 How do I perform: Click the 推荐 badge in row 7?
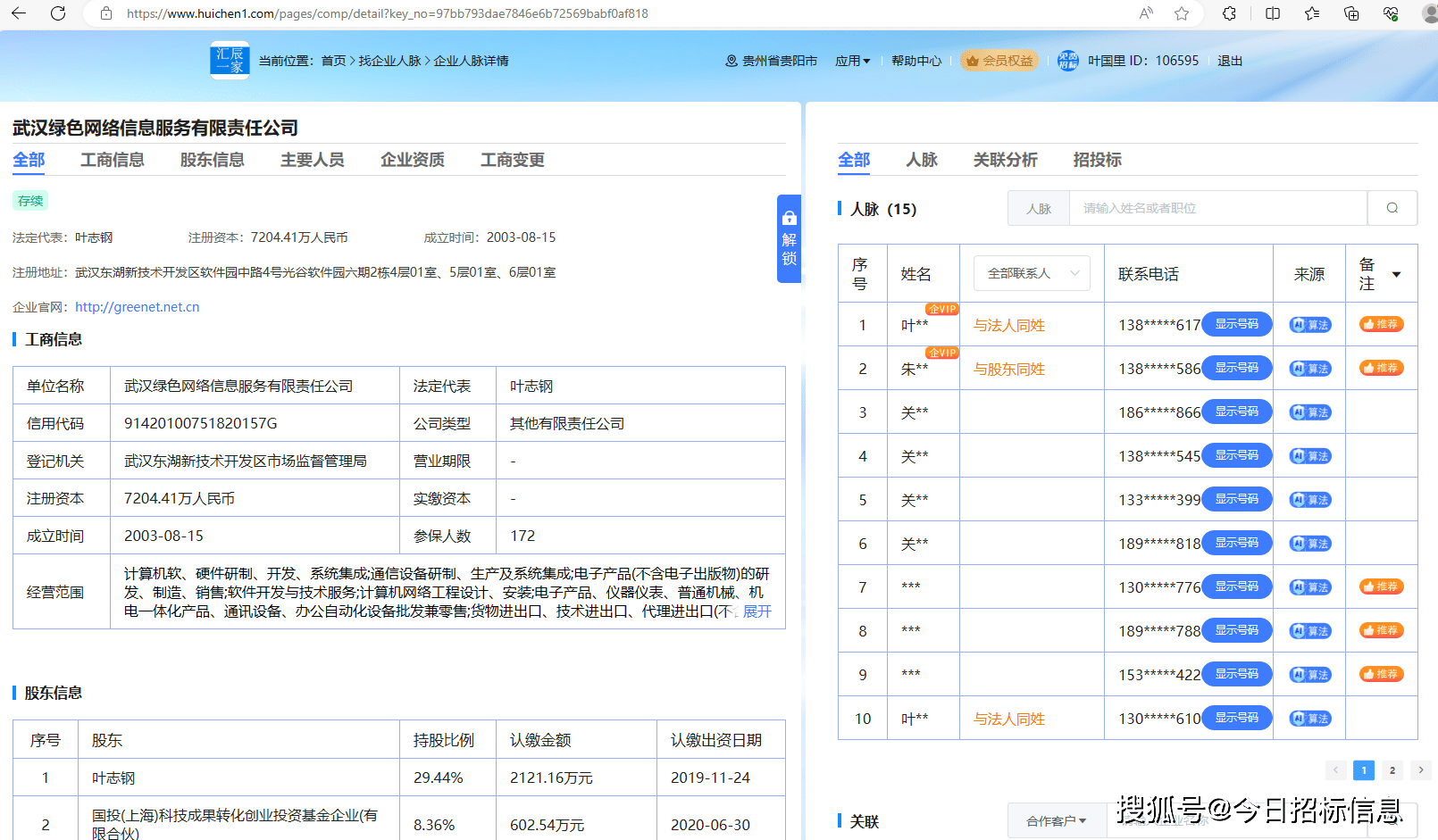(x=1382, y=586)
